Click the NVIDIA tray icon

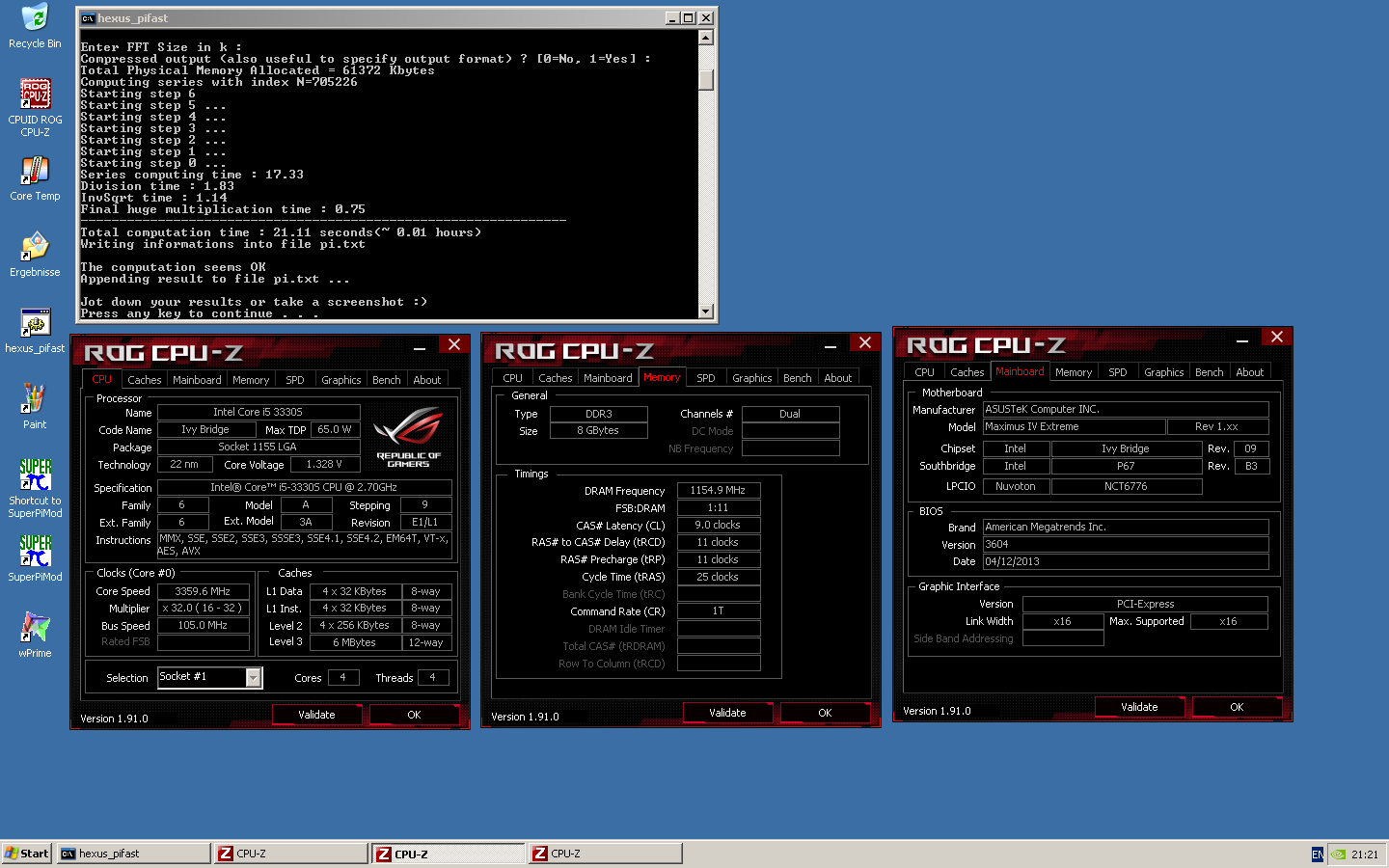tap(1339, 854)
